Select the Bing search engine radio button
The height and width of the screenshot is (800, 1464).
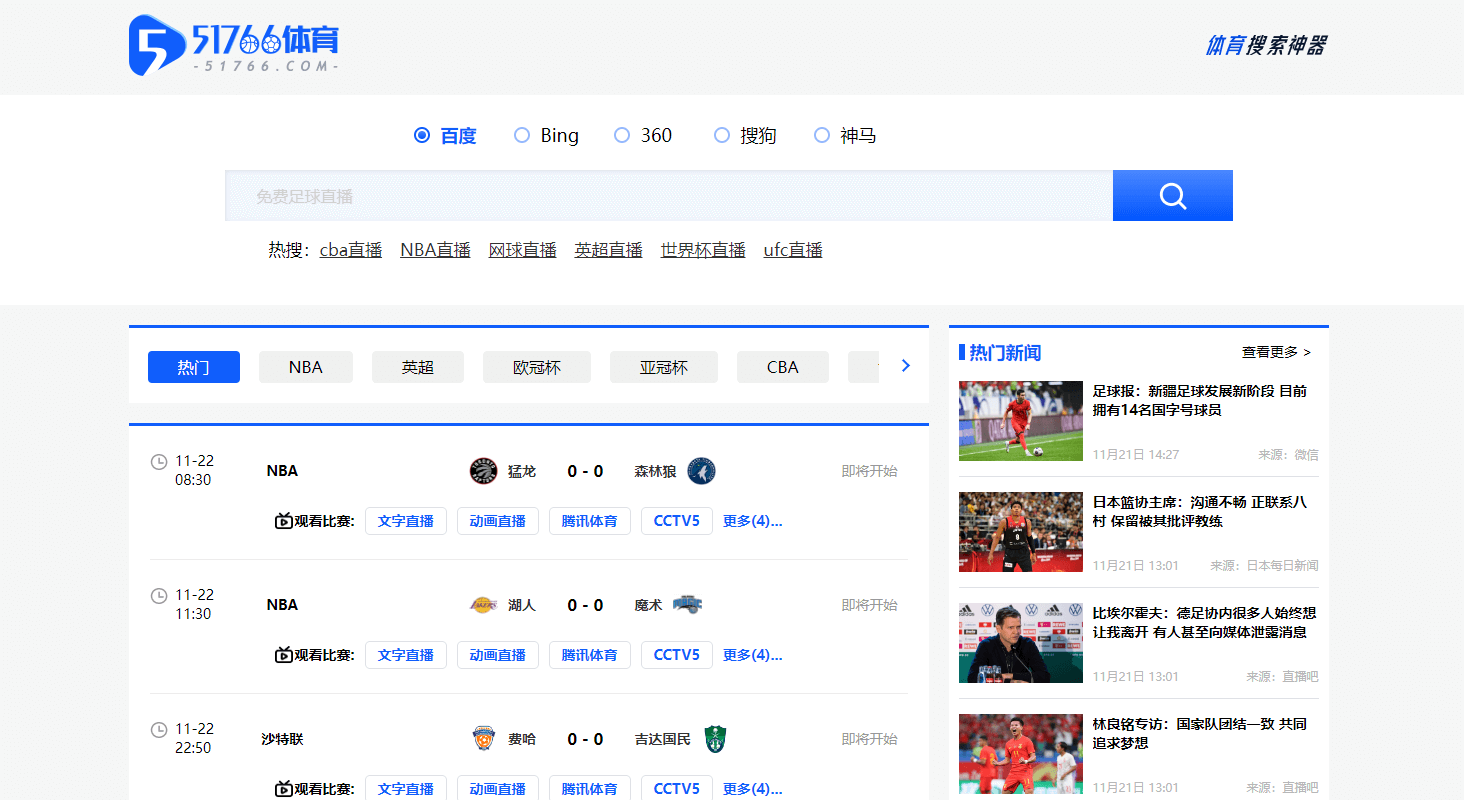[x=522, y=135]
